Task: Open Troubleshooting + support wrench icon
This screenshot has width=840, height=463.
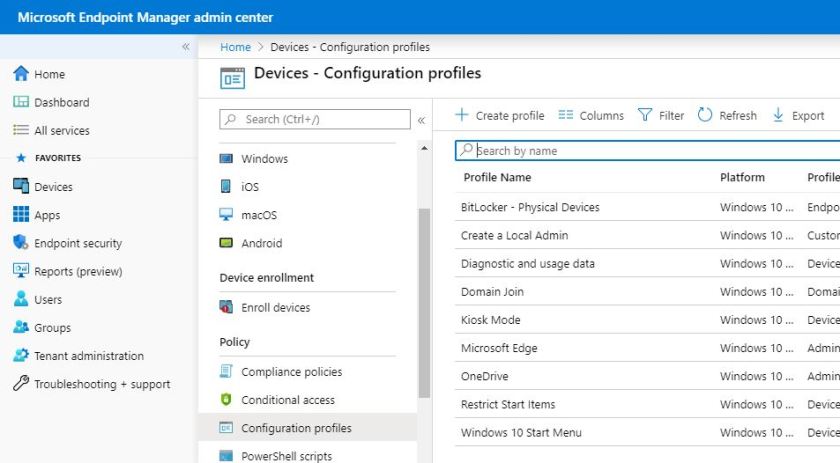Action: click(x=20, y=384)
